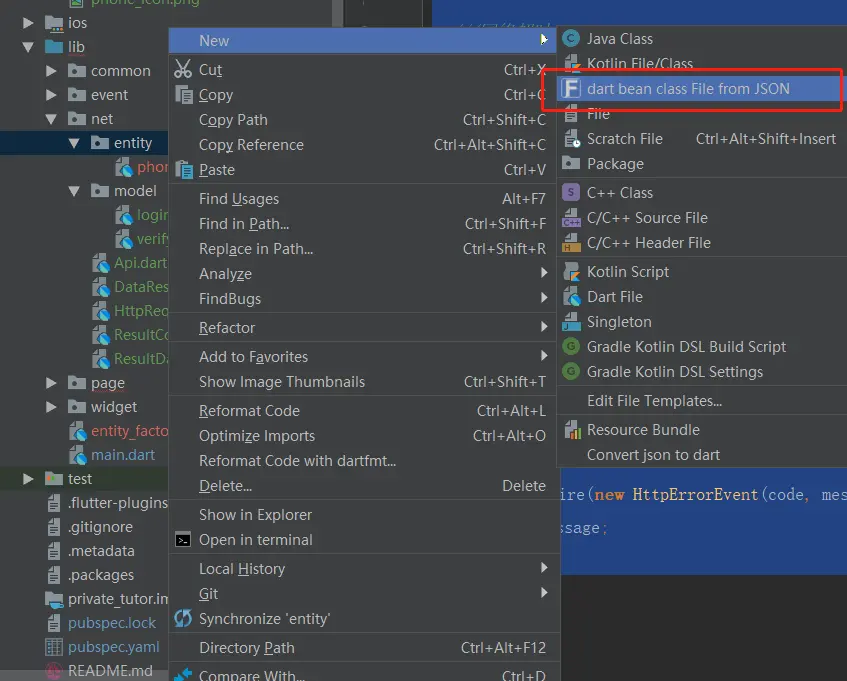The width and height of the screenshot is (847, 681).
Task: Click the .gitignore file icon
Action: coord(53,527)
